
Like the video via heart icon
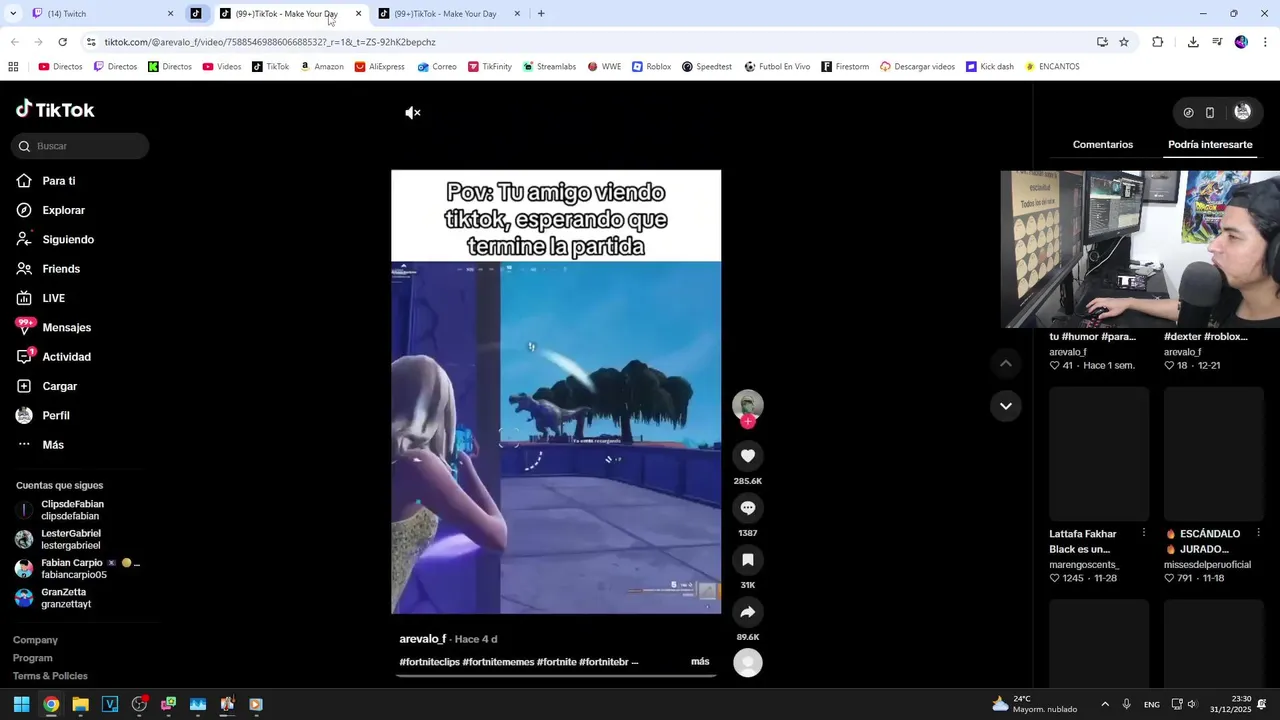click(748, 456)
